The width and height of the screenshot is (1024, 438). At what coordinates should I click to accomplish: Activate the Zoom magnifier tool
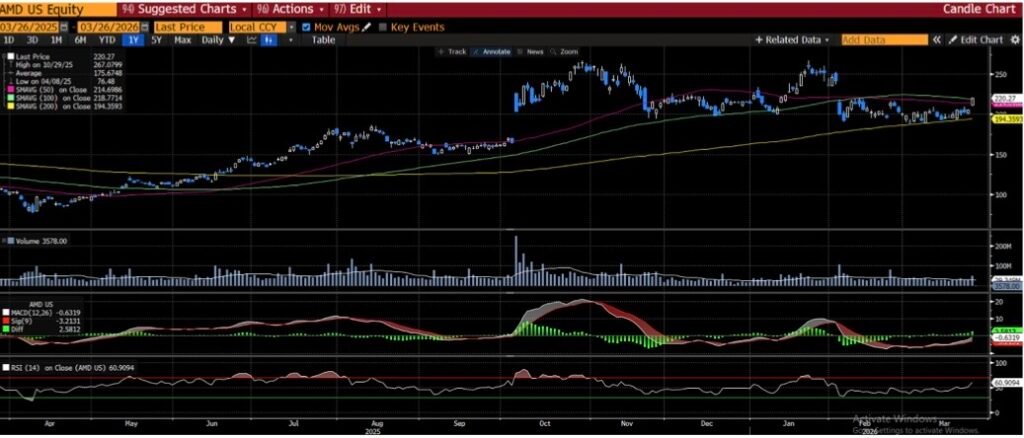point(565,51)
